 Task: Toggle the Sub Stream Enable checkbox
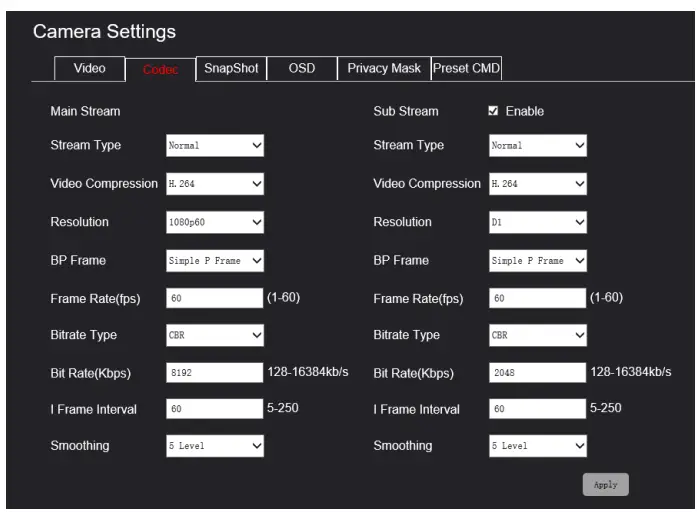coord(492,111)
